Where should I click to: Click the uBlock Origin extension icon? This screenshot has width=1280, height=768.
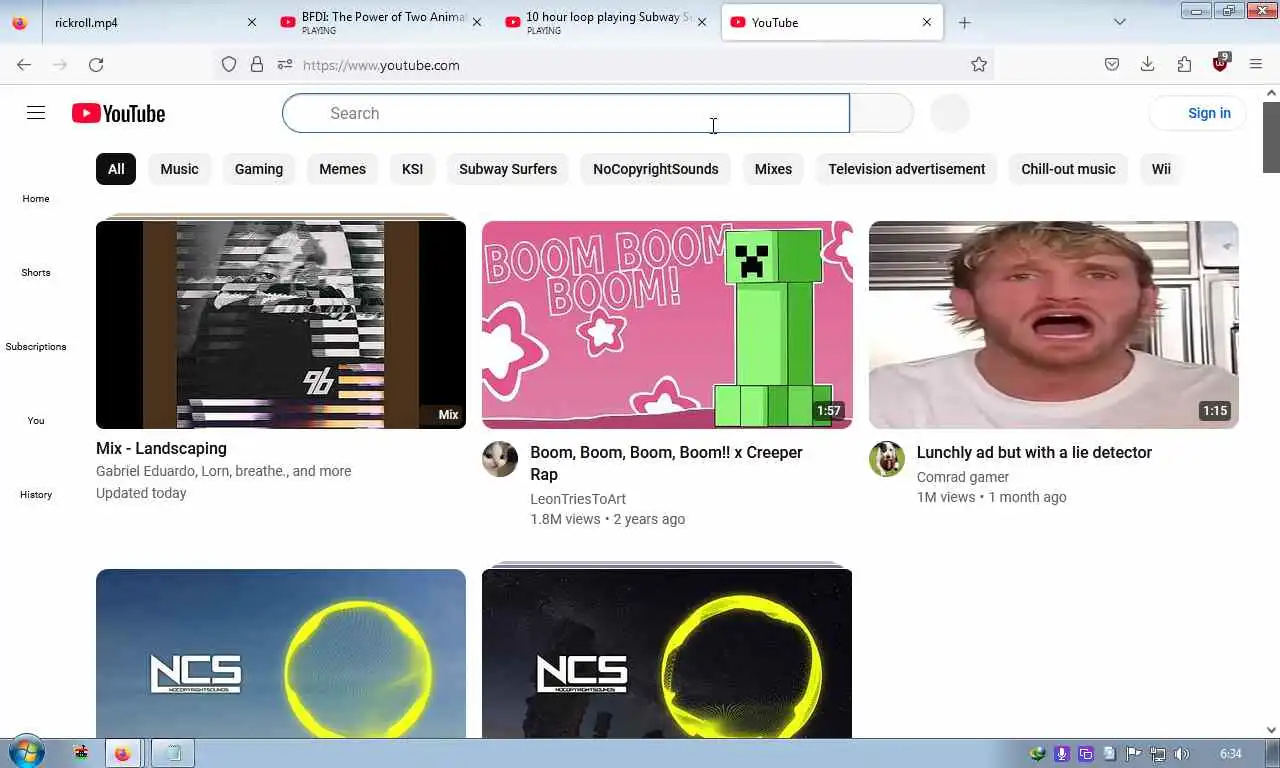[1220, 63]
